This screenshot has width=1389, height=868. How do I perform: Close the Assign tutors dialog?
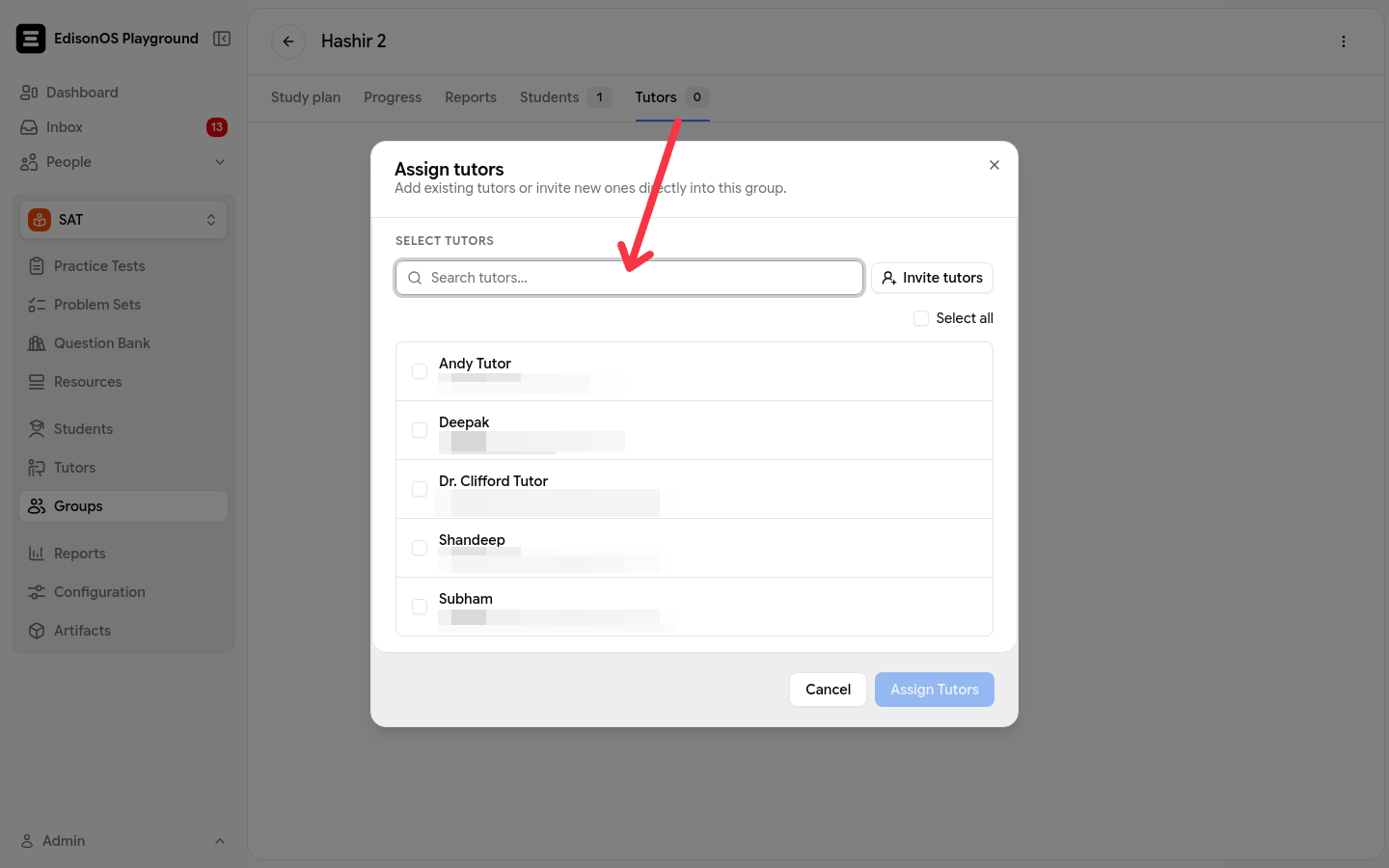click(x=994, y=165)
